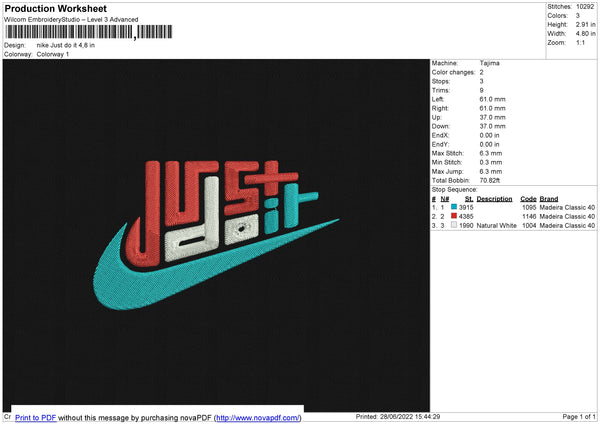Click code 1146 in the stop sequence
The height and width of the screenshot is (424, 600).
529,217
